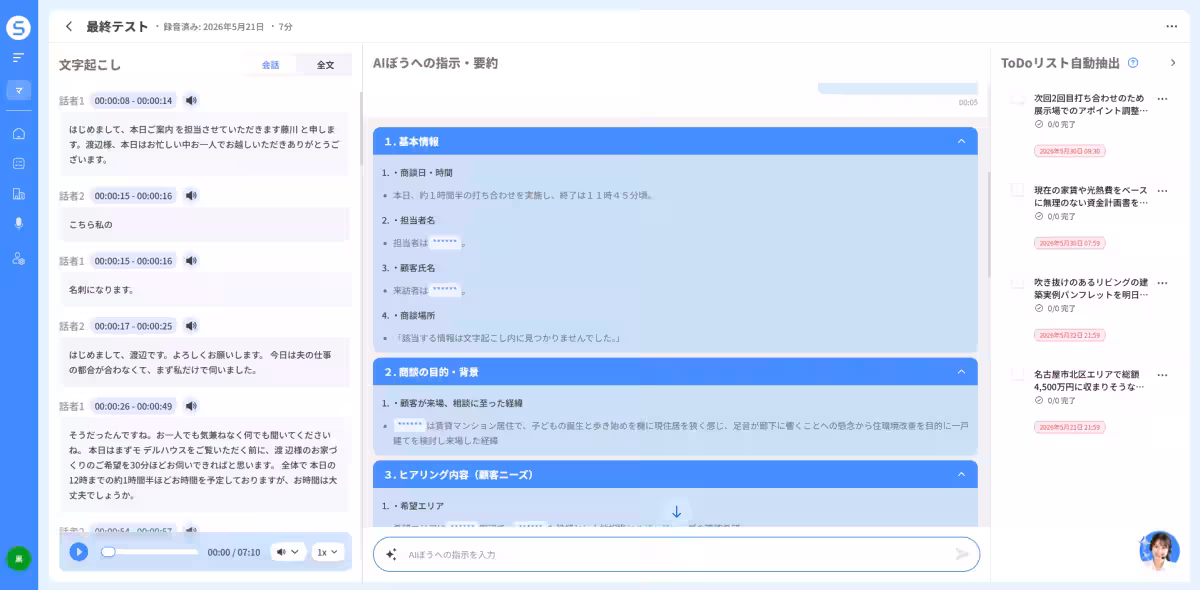Open the building icon in sidebar
Image resolution: width=1200 pixels, height=590 pixels.
click(x=18, y=194)
